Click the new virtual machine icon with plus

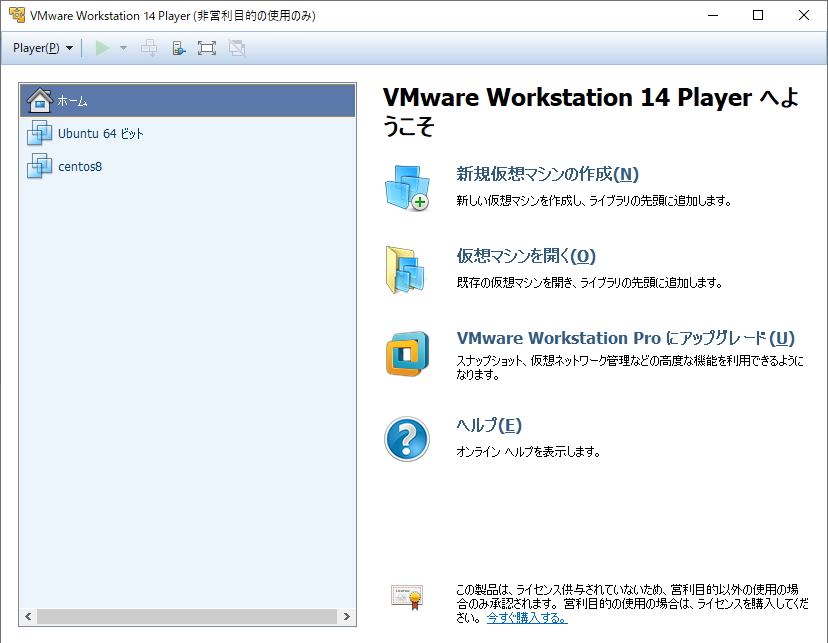coord(407,188)
